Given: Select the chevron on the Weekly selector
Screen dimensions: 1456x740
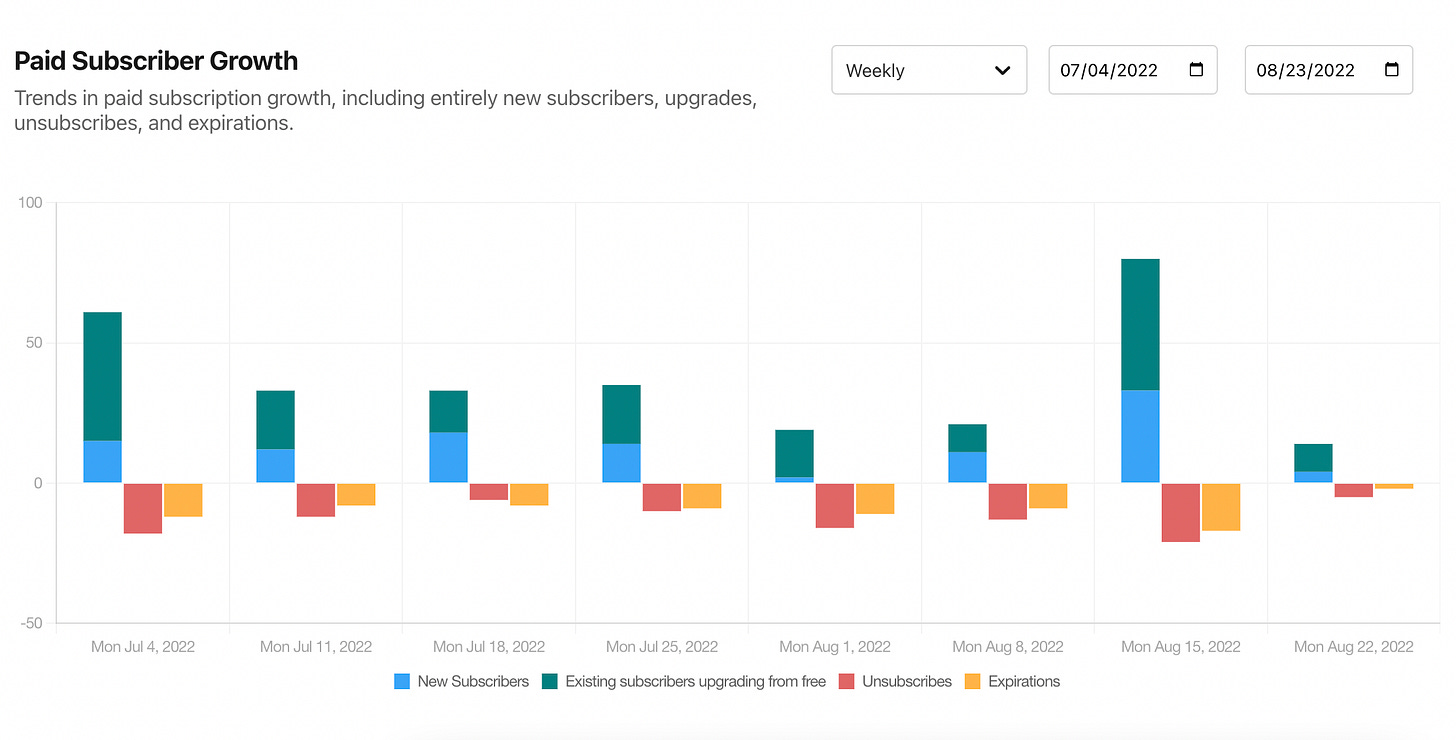Looking at the screenshot, I should pos(1003,69).
